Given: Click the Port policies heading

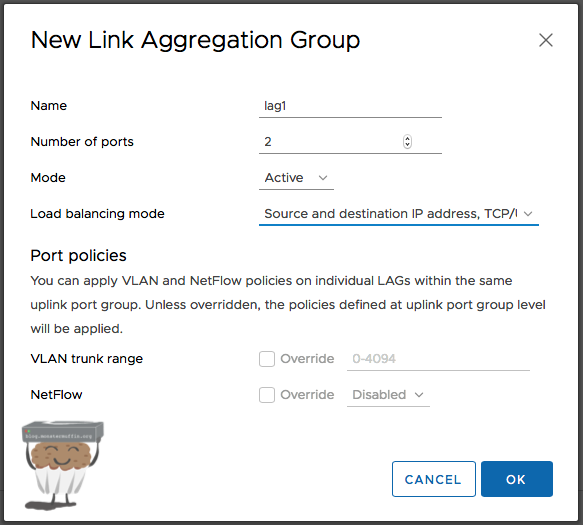Looking at the screenshot, I should pyautogui.click(x=78, y=256).
